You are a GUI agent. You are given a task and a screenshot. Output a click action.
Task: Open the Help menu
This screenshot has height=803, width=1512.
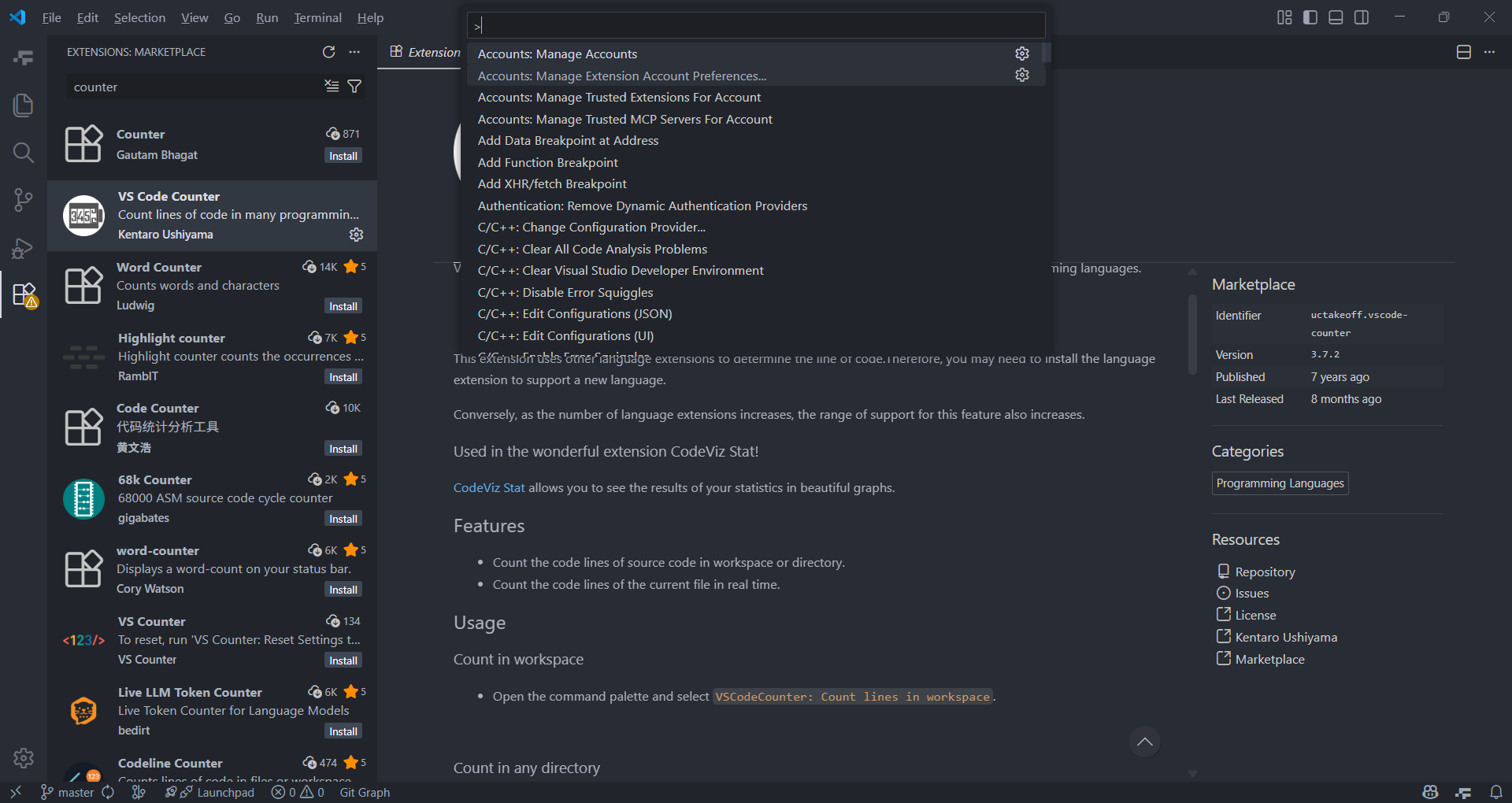(370, 17)
